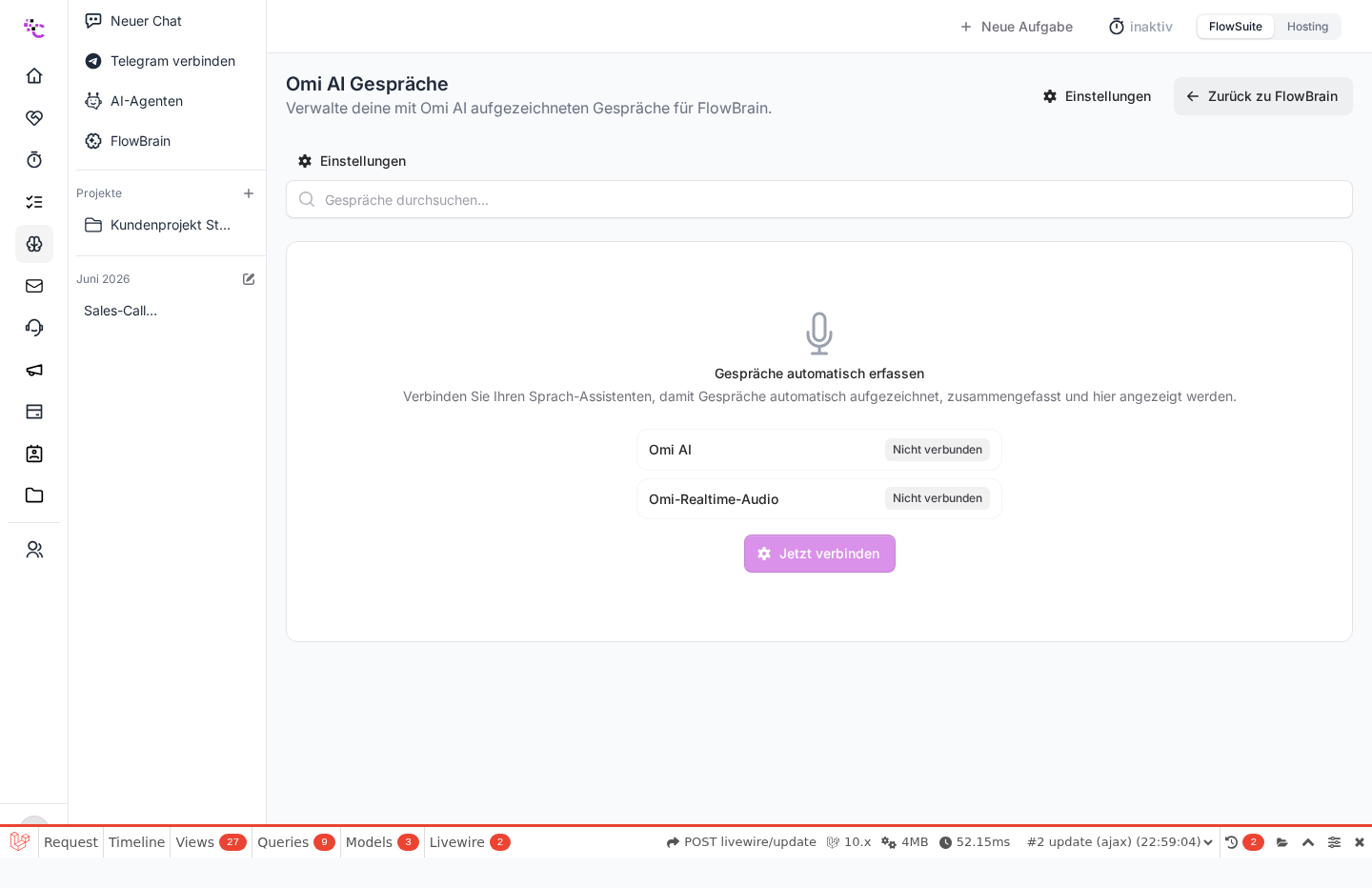This screenshot has width=1372, height=888.
Task: Open the home icon in sidebar
Action: 34,75
